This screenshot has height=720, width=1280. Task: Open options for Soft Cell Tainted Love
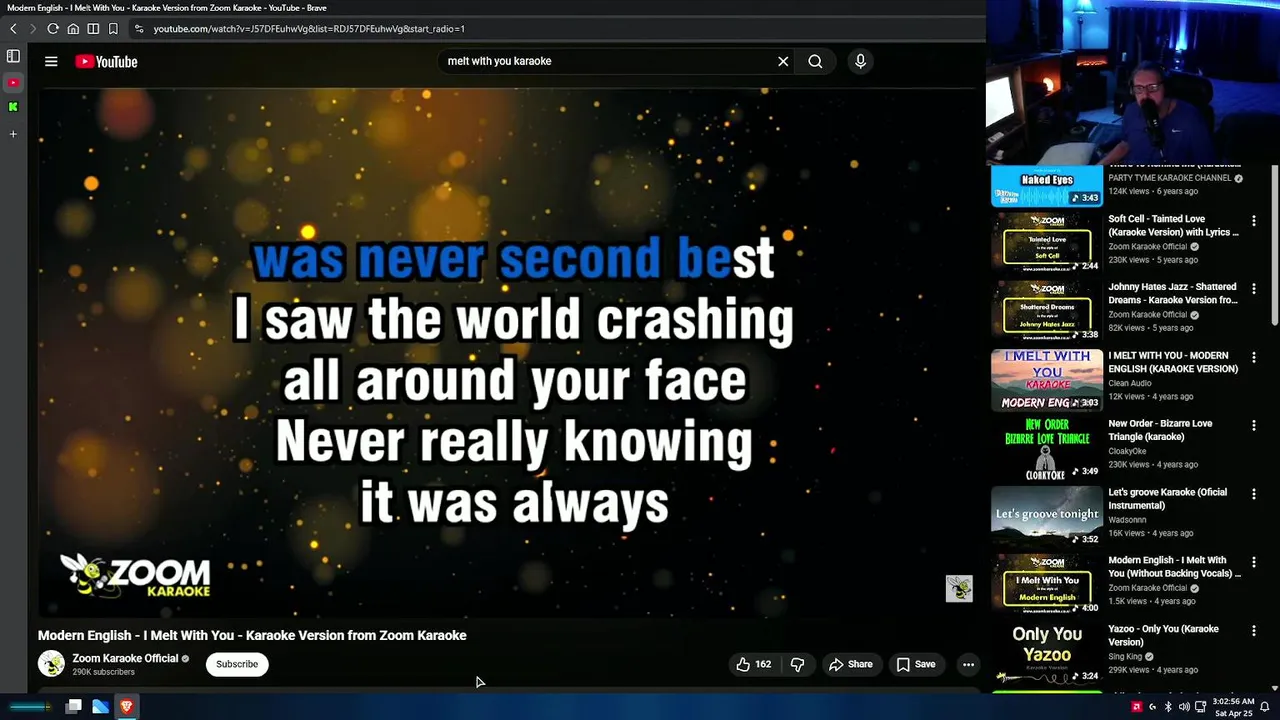[x=1253, y=220]
